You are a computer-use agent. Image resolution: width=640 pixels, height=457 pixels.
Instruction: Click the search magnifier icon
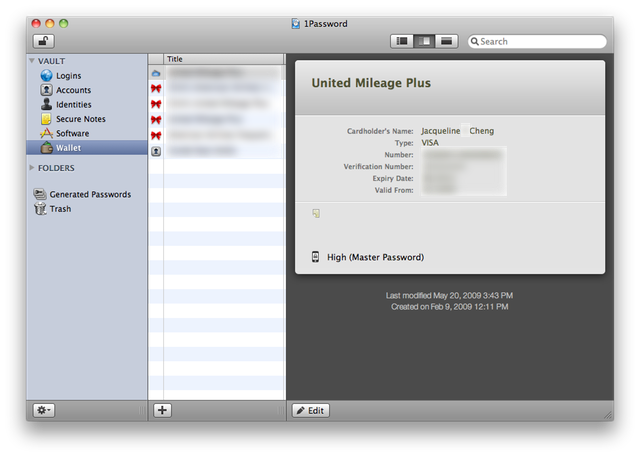(x=474, y=41)
